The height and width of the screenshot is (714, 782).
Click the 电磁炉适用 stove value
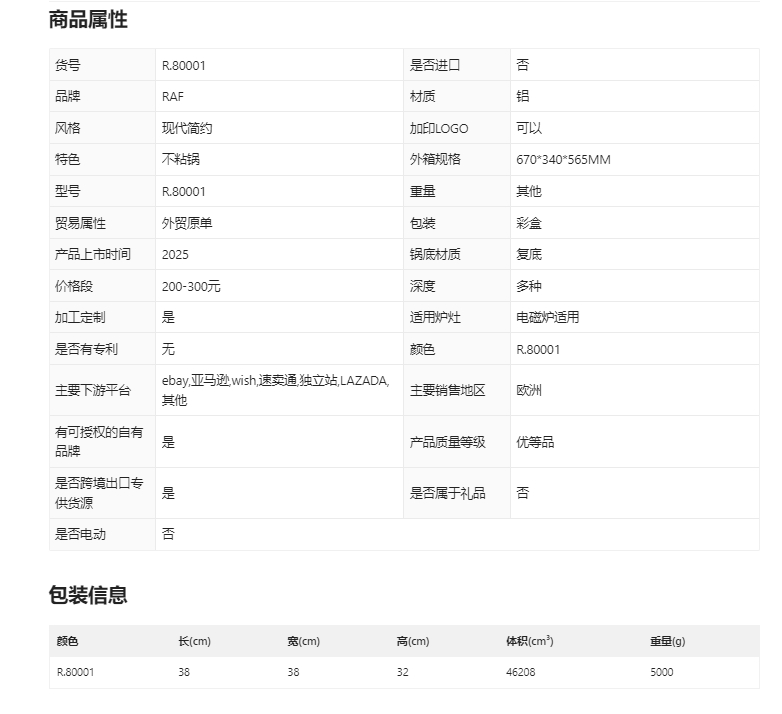tap(547, 318)
